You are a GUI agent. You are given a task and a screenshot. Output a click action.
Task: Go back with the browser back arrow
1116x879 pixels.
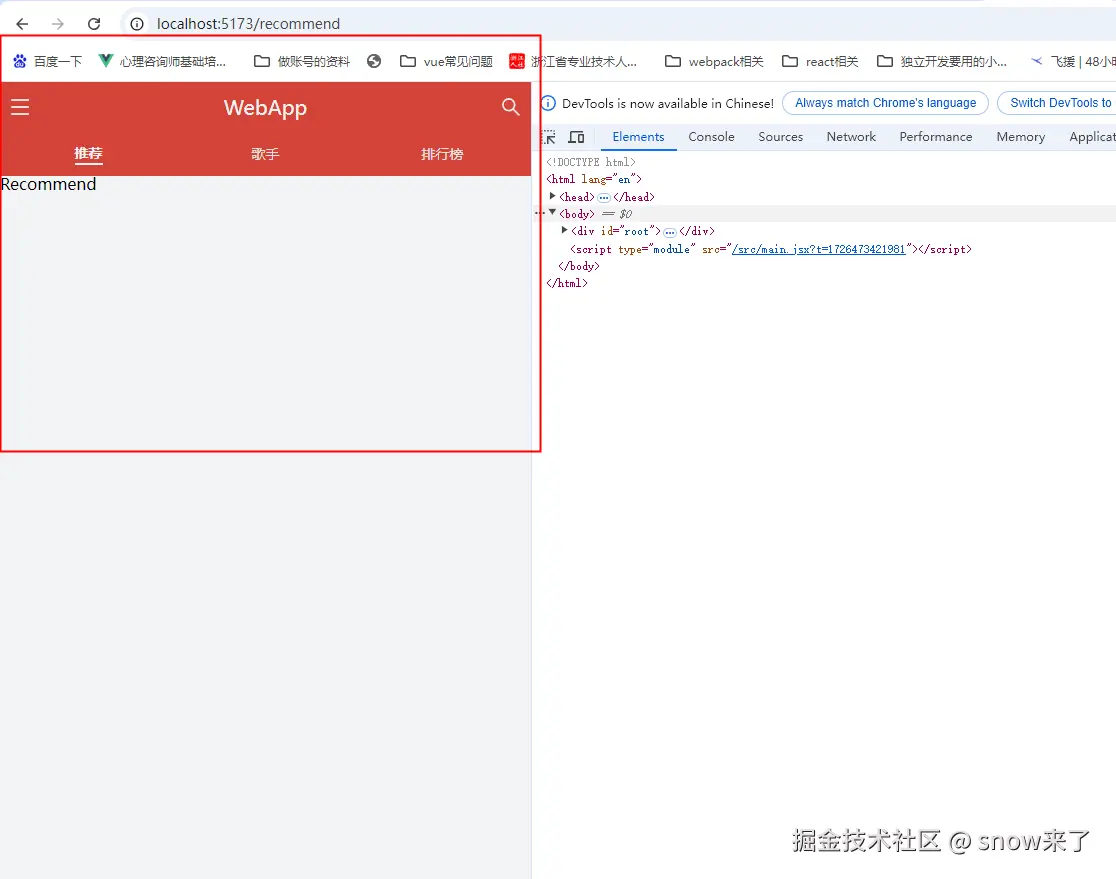click(x=22, y=24)
